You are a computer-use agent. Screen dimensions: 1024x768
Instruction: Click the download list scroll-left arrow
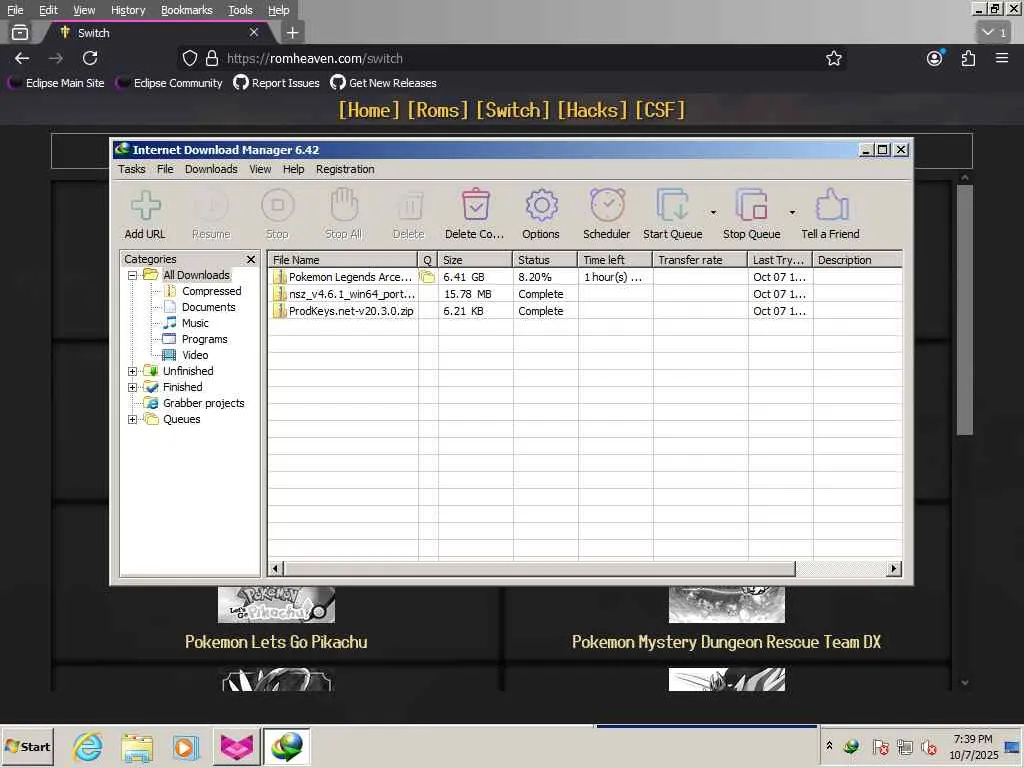[x=276, y=569]
